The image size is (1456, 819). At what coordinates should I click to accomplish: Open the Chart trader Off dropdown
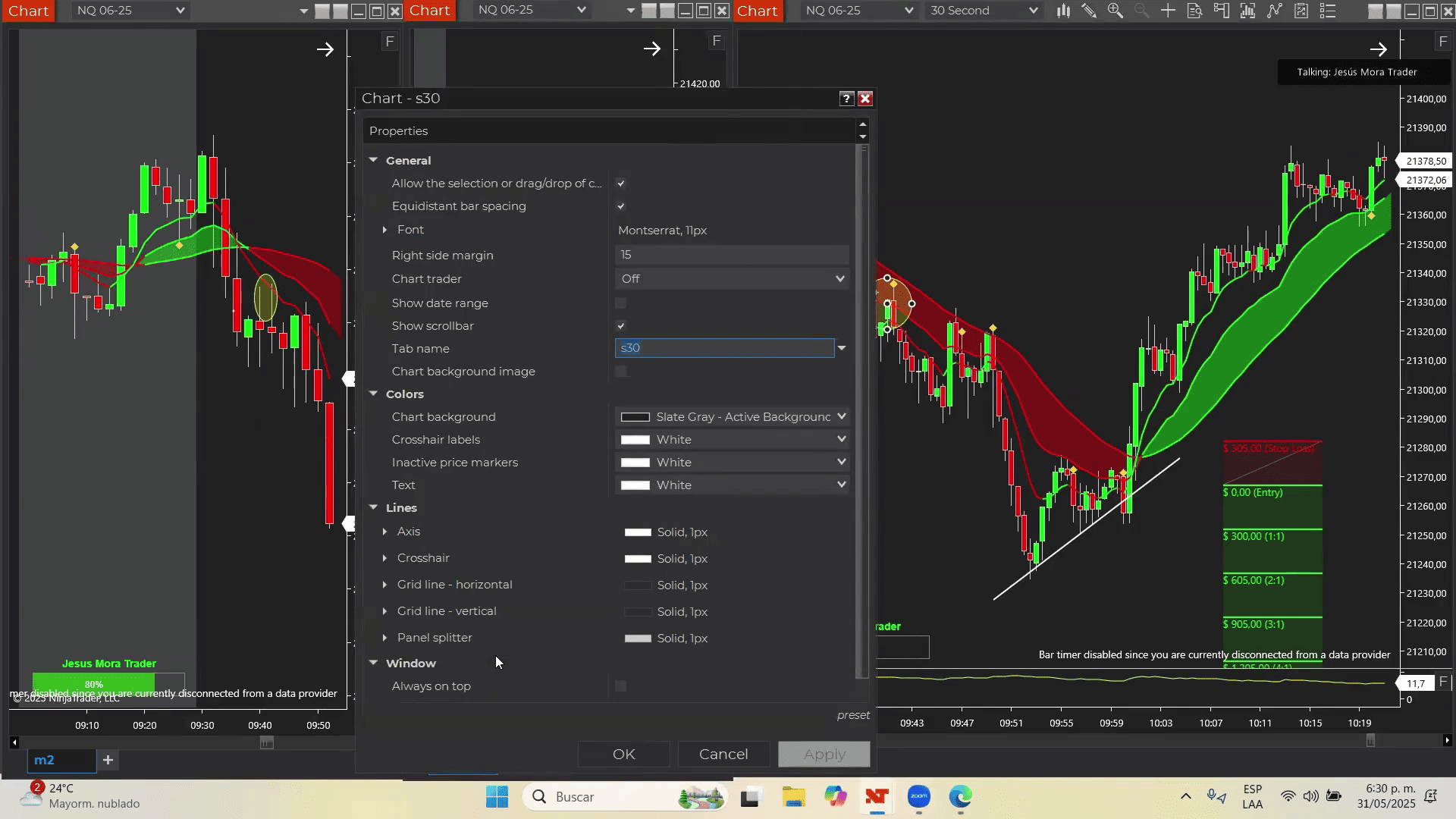(732, 279)
